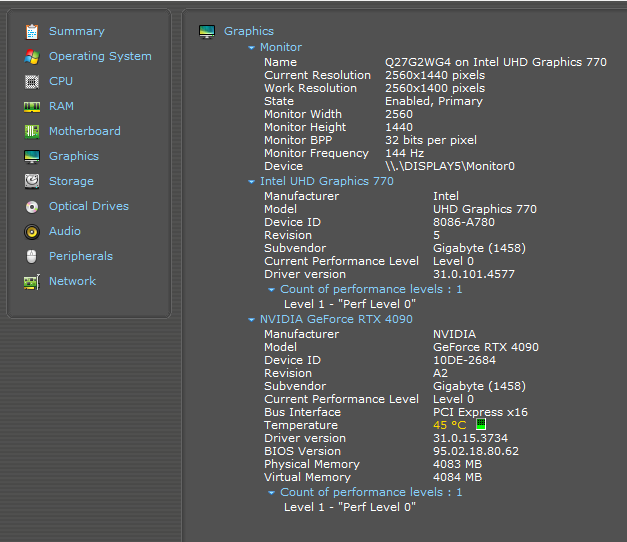
Task: Click the Model value UHD Graphics 770
Action: click(x=485, y=210)
